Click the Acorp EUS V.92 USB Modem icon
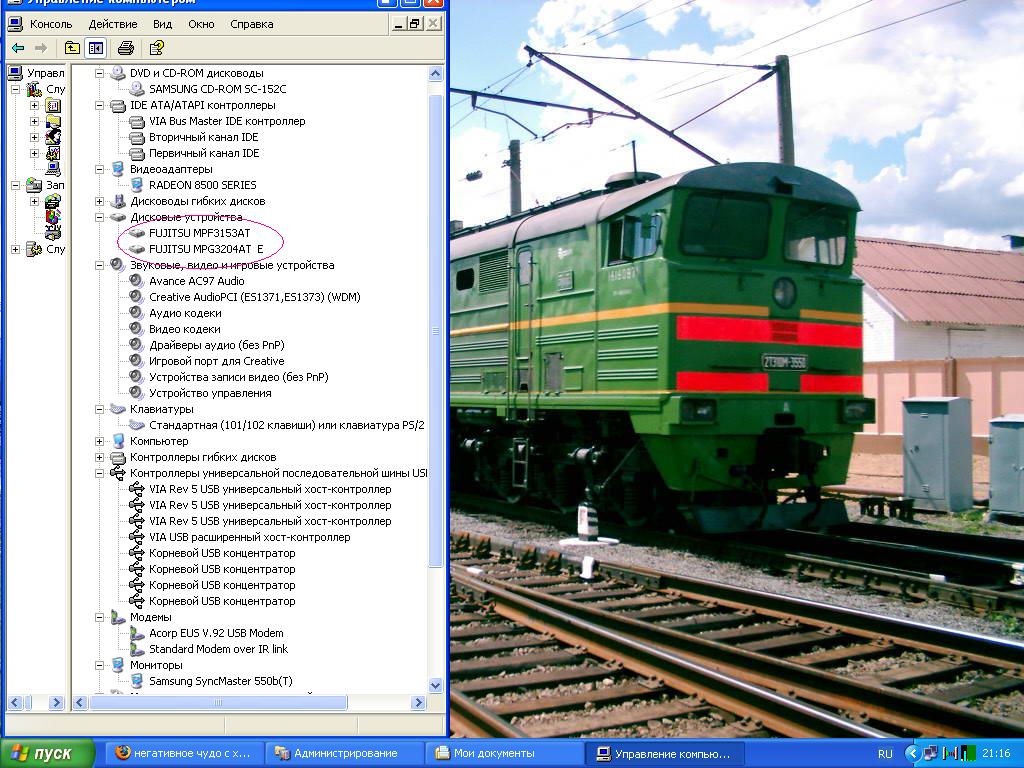Viewport: 1024px width, 768px height. (x=136, y=633)
